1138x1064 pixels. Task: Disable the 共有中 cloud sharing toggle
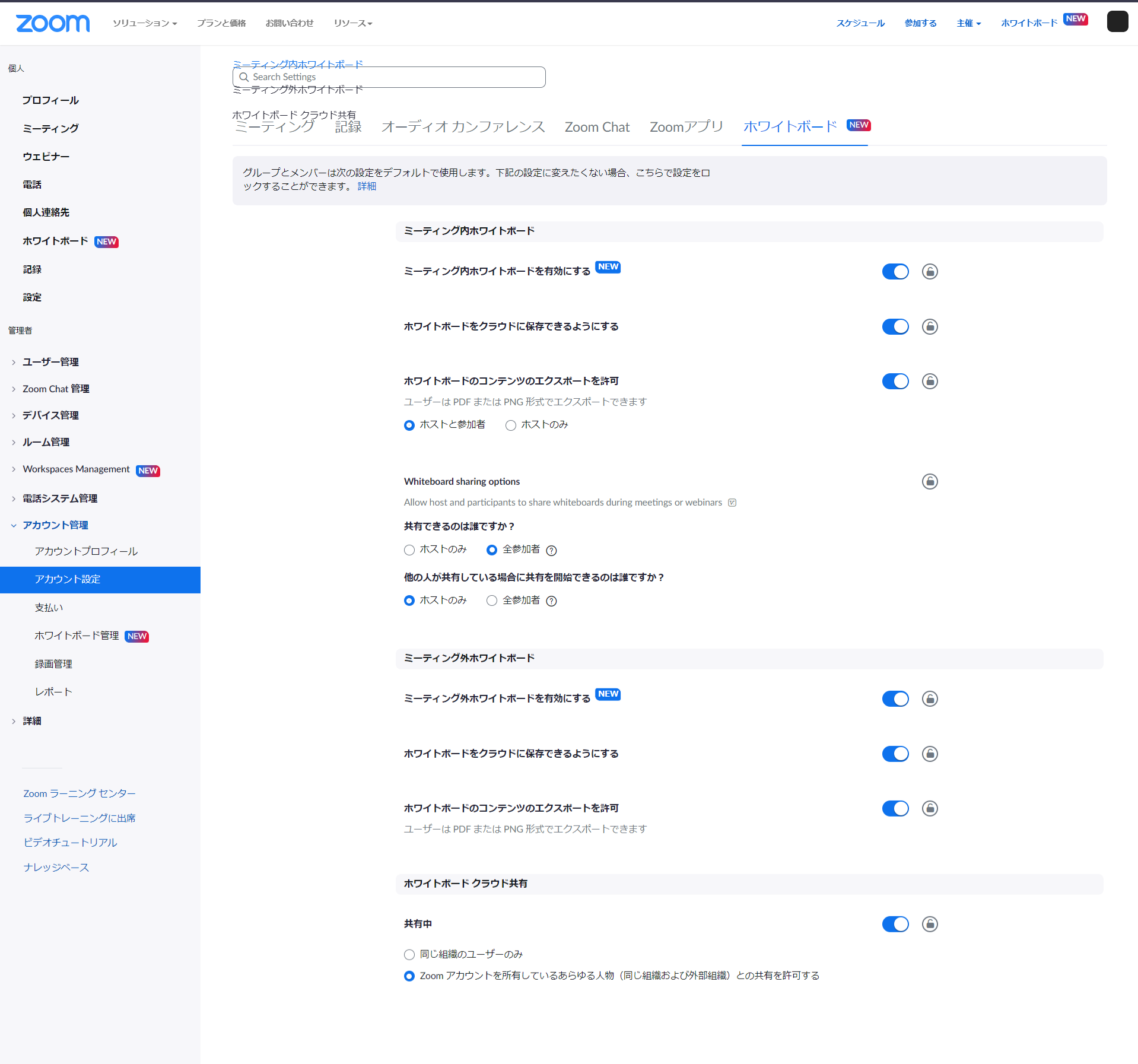coord(895,924)
